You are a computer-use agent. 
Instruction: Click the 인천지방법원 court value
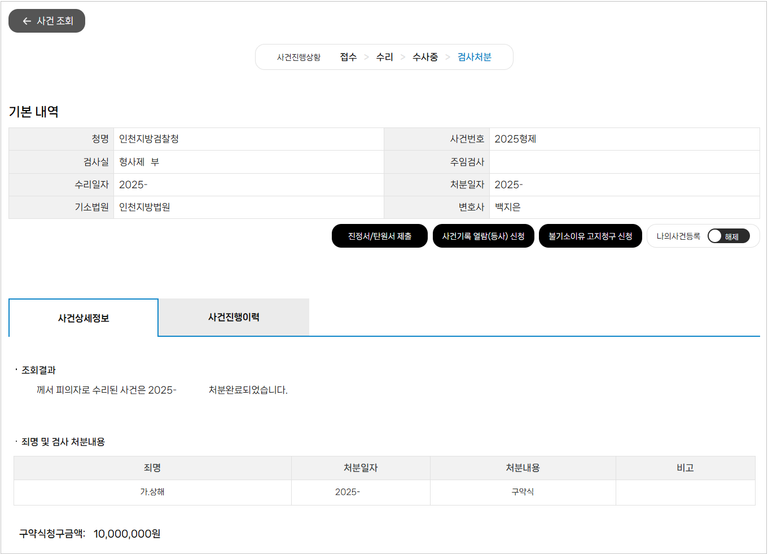coord(151,207)
